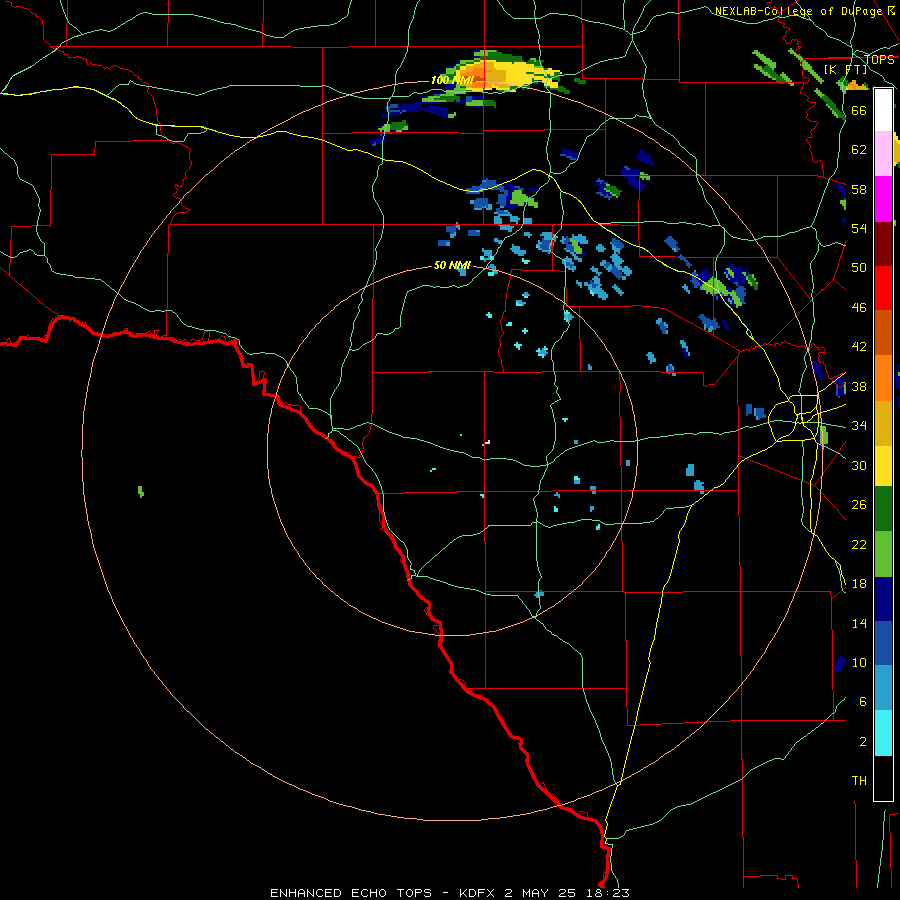Viewport: 900px width, 900px height.
Task: Click the isolated green echo in the west
Action: tap(141, 491)
